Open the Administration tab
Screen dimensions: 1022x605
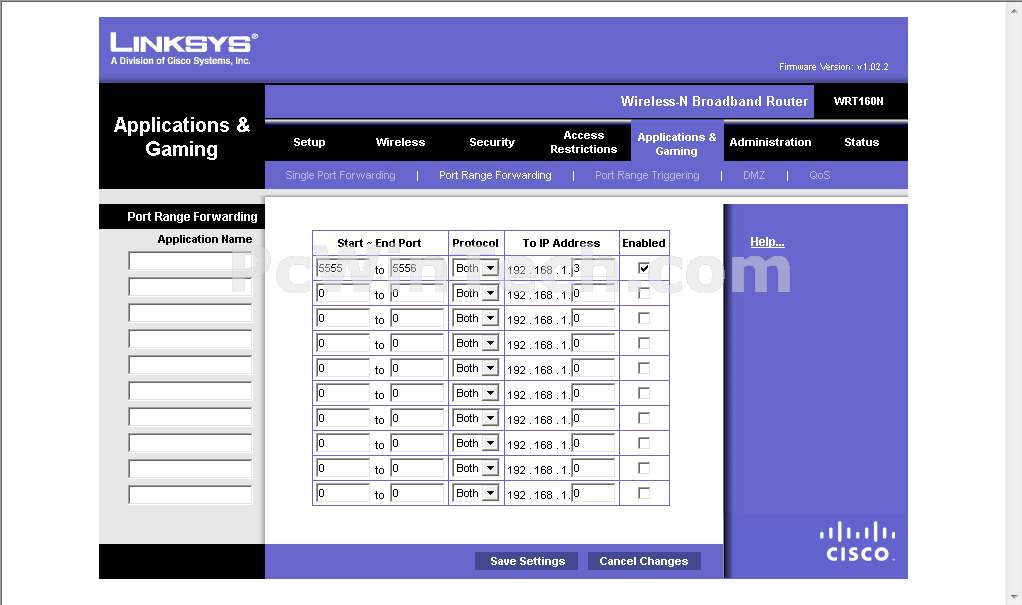tap(770, 142)
